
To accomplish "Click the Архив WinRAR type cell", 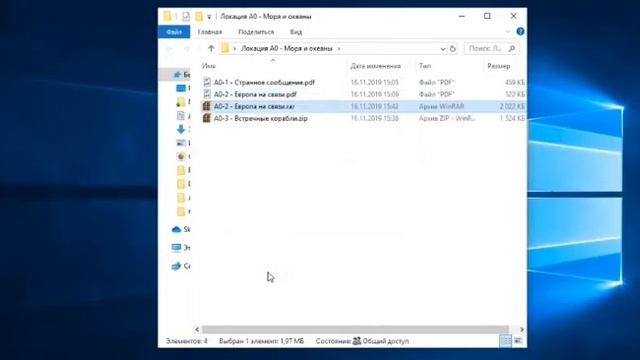I will [441, 107].
